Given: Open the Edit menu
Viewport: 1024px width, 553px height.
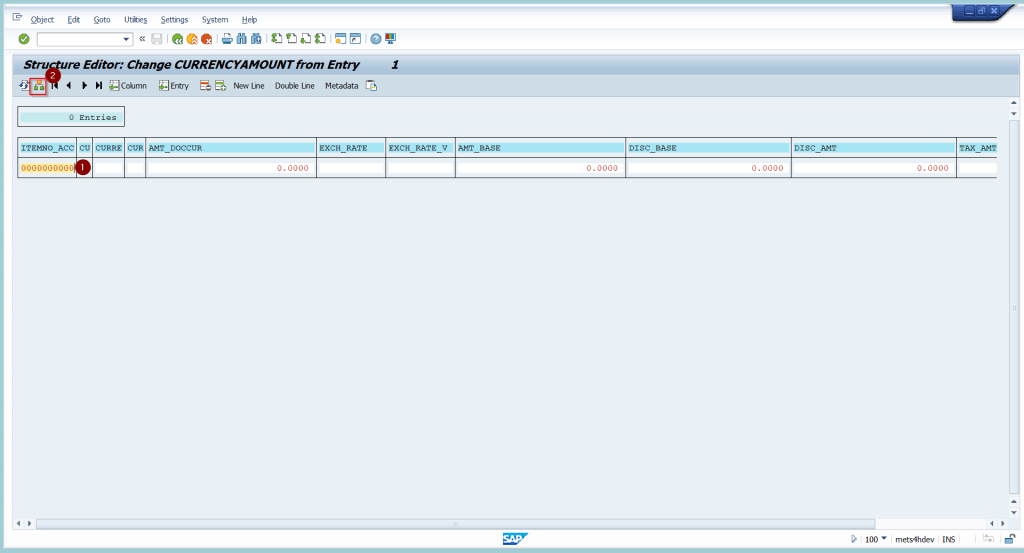Looking at the screenshot, I should pos(73,20).
